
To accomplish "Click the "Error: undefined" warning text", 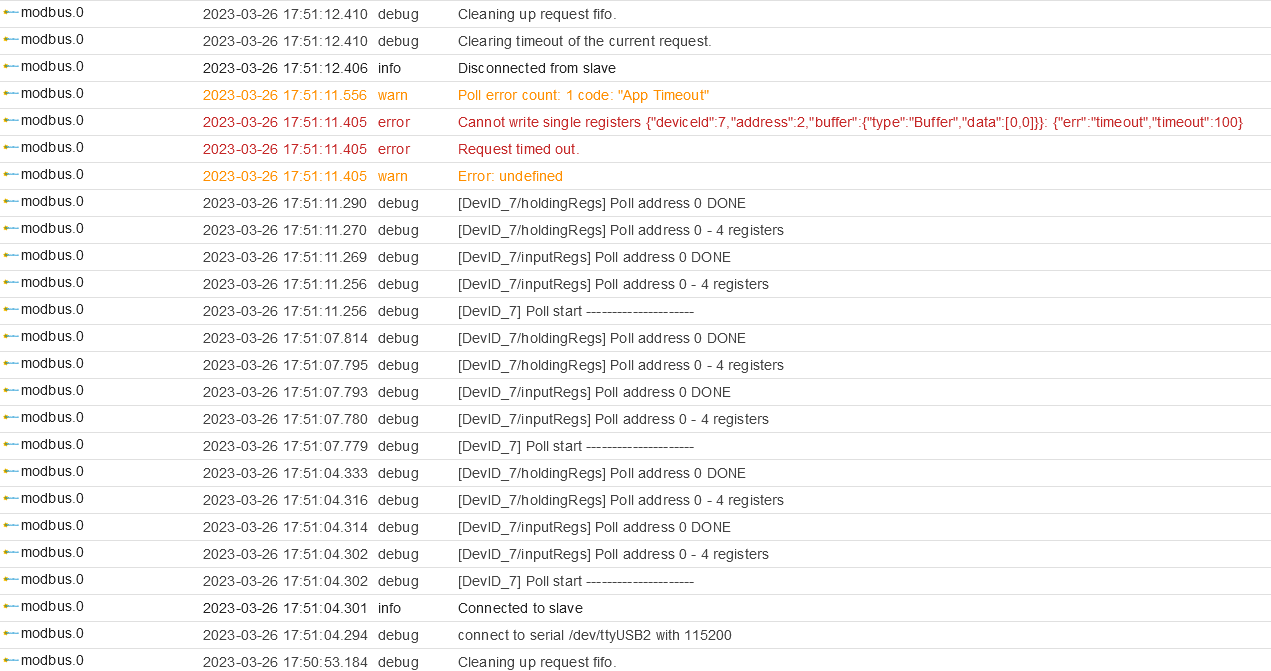I will click(510, 176).
